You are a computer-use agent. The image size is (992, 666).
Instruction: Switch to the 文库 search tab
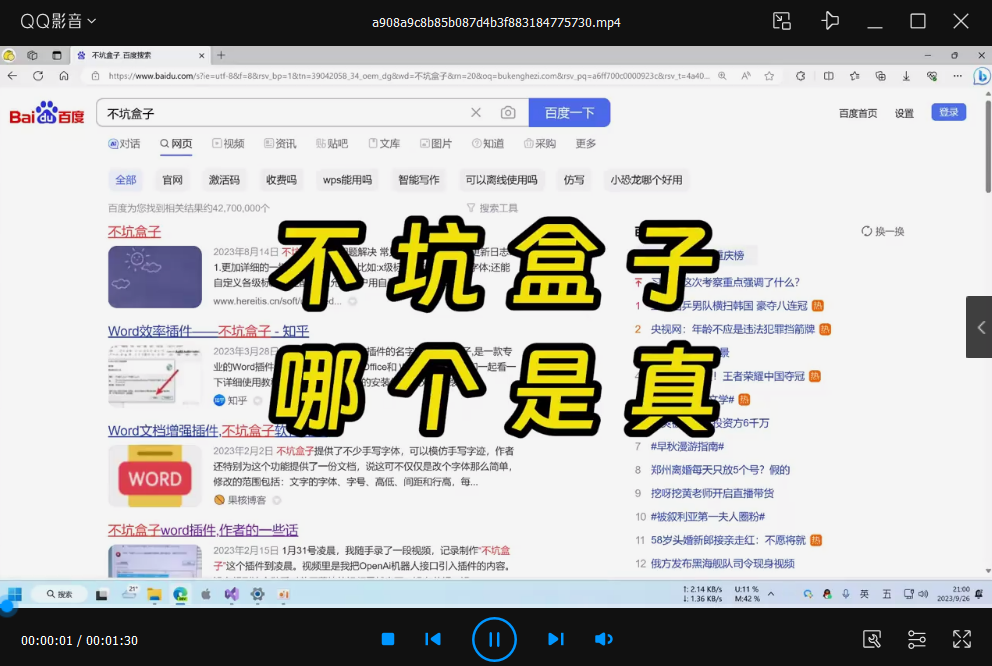click(x=384, y=144)
